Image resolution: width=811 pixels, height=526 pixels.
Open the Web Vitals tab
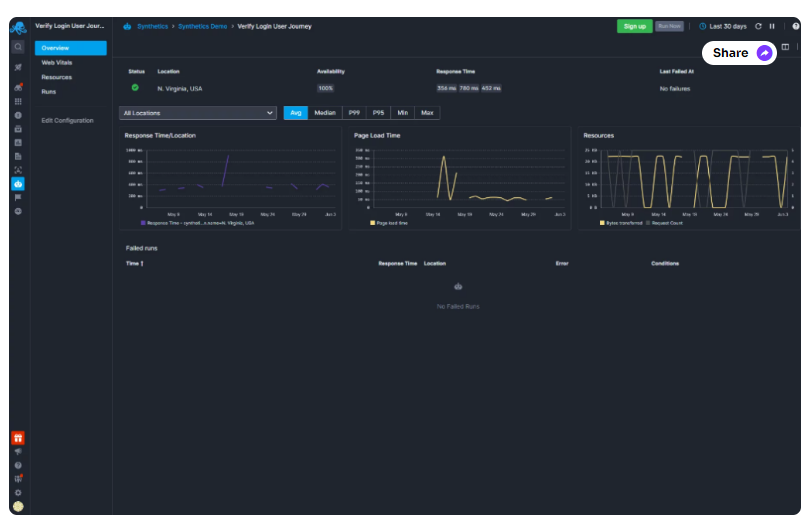pyautogui.click(x=57, y=63)
